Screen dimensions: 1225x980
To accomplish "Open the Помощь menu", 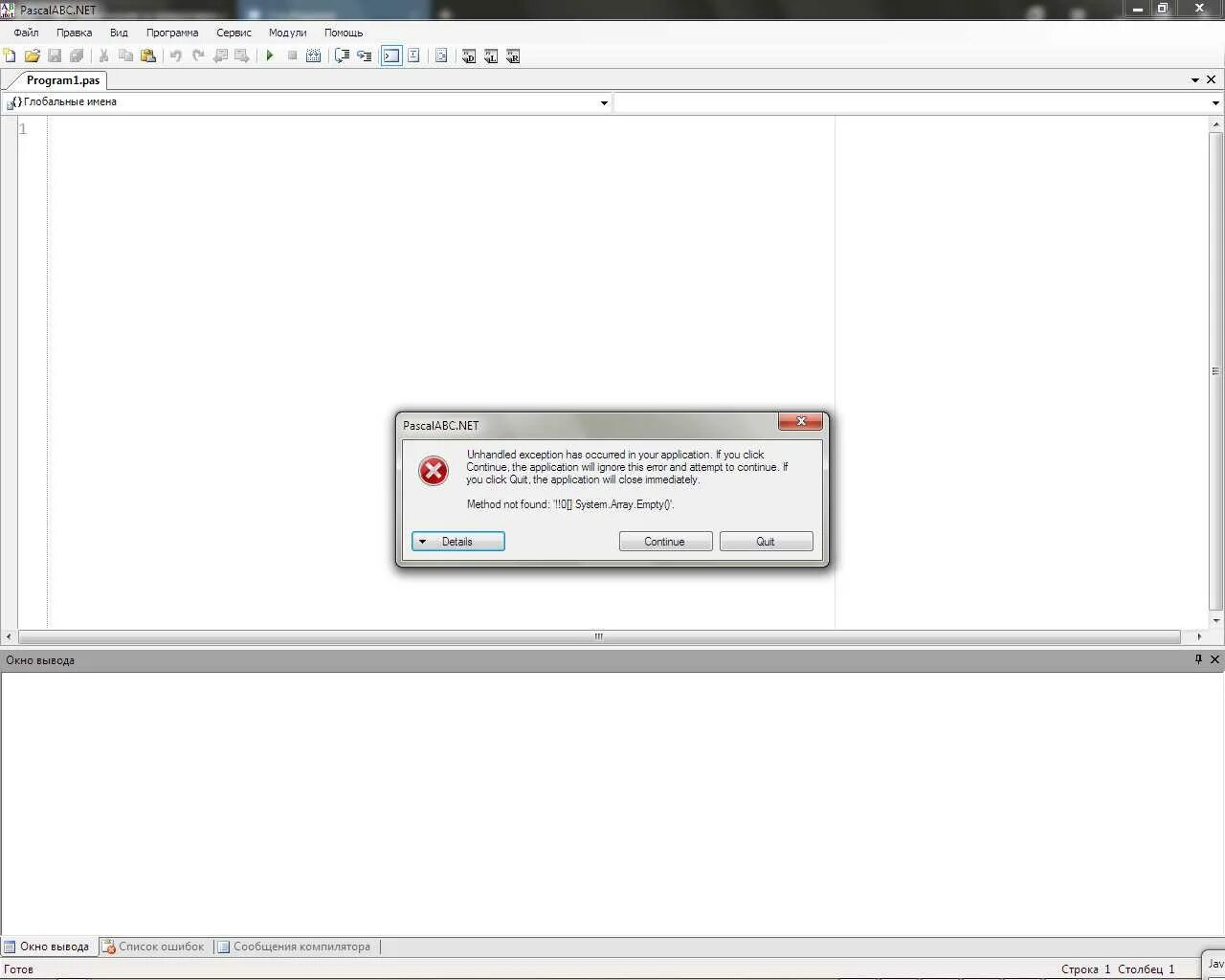I will (x=344, y=33).
